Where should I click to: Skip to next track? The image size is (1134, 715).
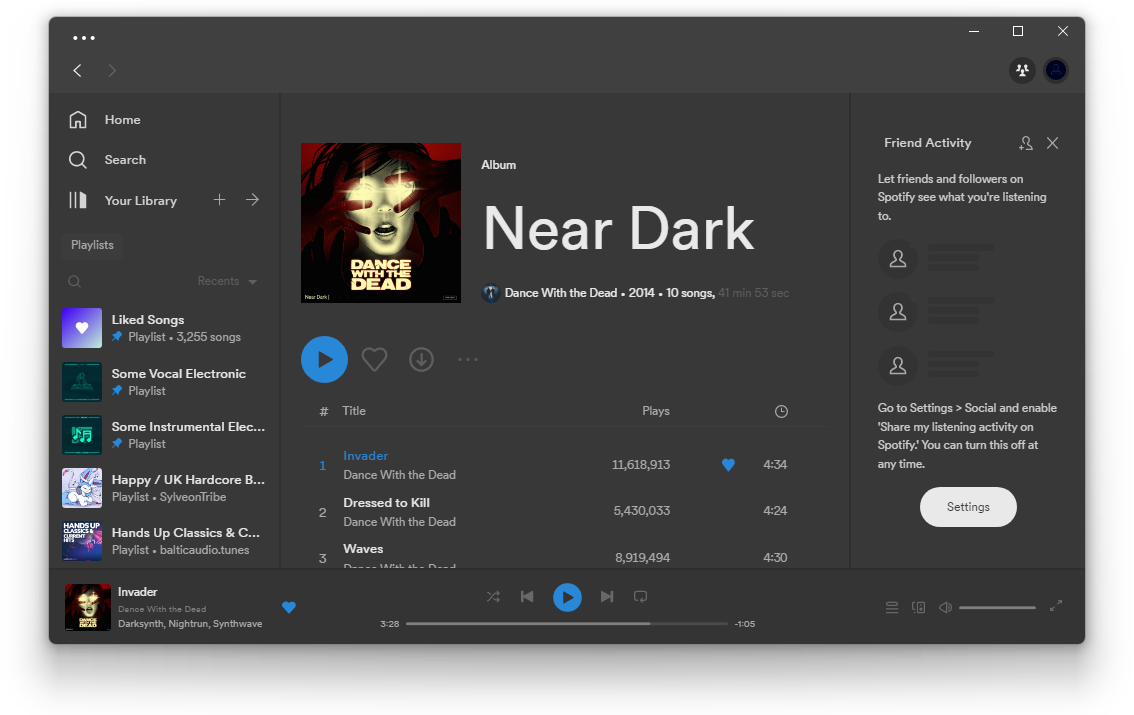click(x=607, y=596)
